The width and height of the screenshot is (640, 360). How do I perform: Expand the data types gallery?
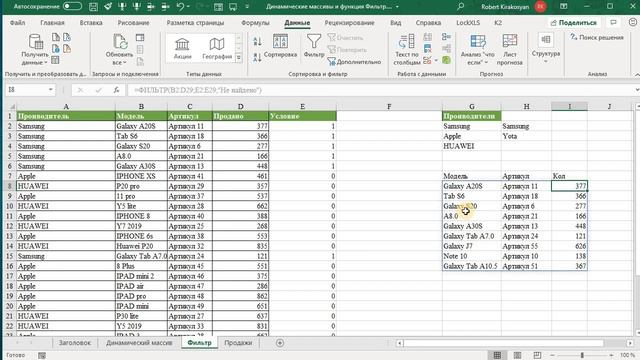239,58
